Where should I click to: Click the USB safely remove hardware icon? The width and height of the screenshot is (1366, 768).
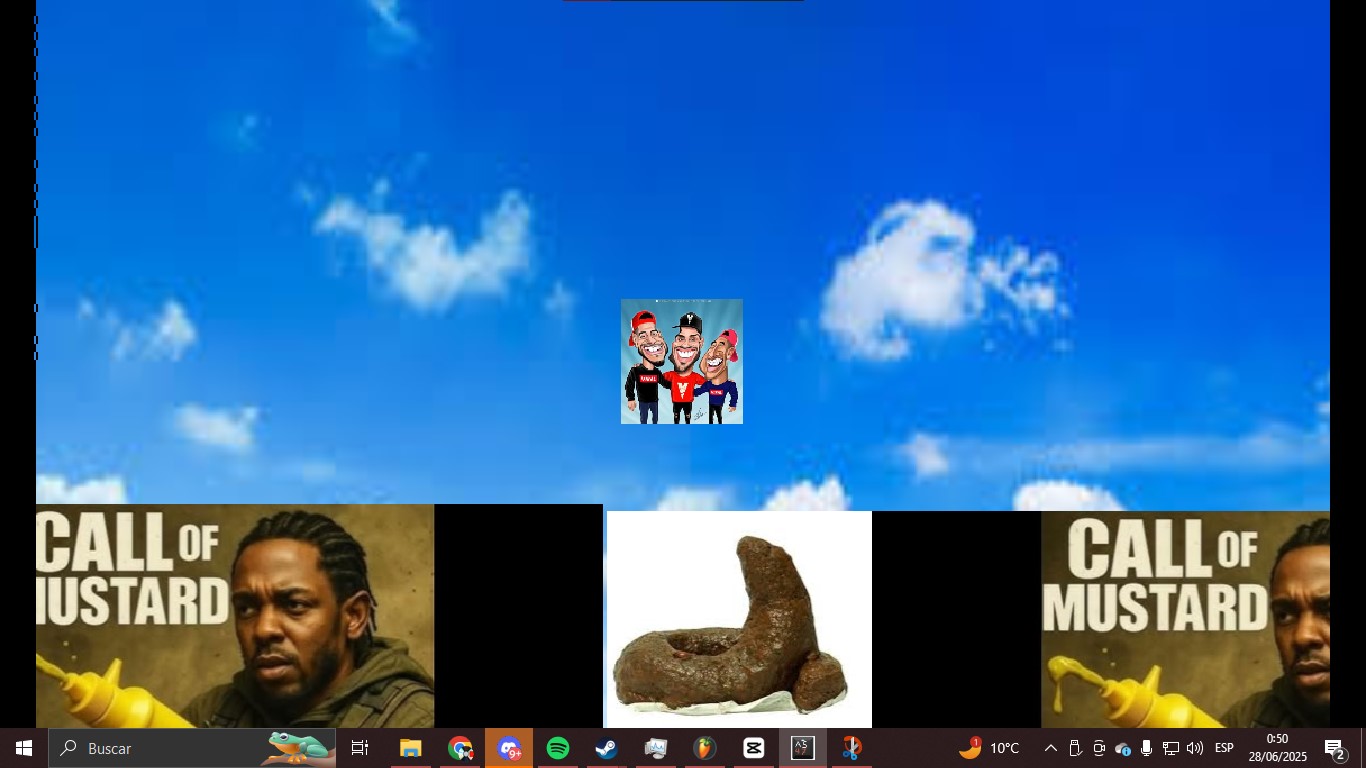pos(1075,748)
